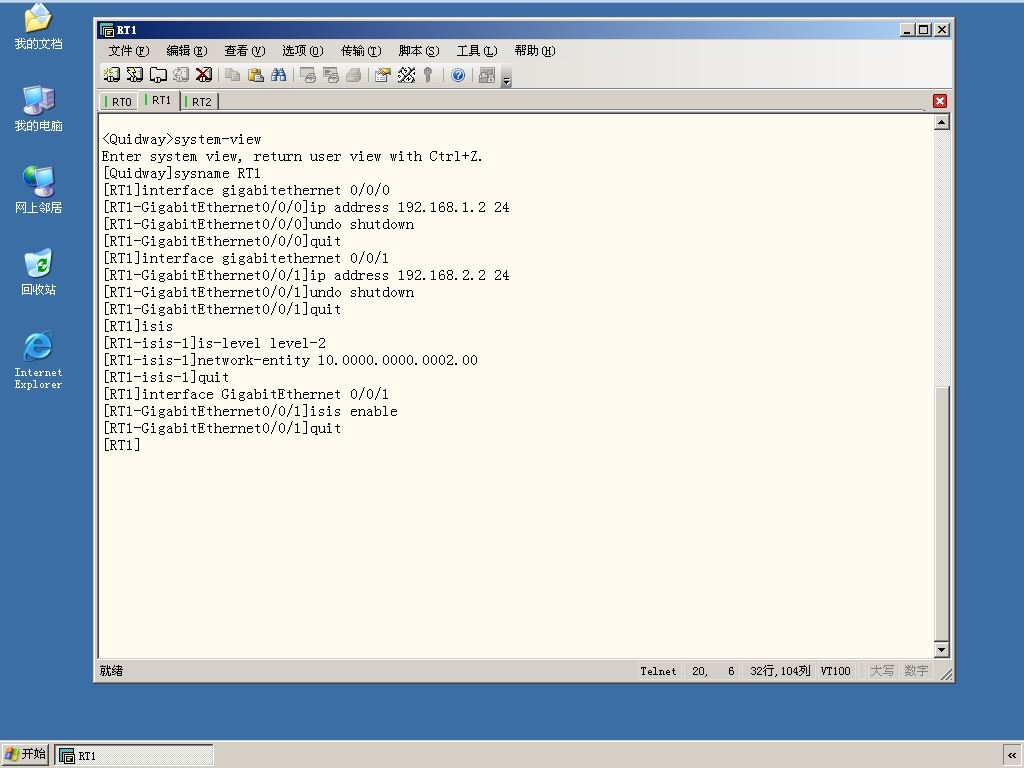The width and height of the screenshot is (1024, 768).
Task: Click the 'isis enable' line
Action: coord(250,411)
